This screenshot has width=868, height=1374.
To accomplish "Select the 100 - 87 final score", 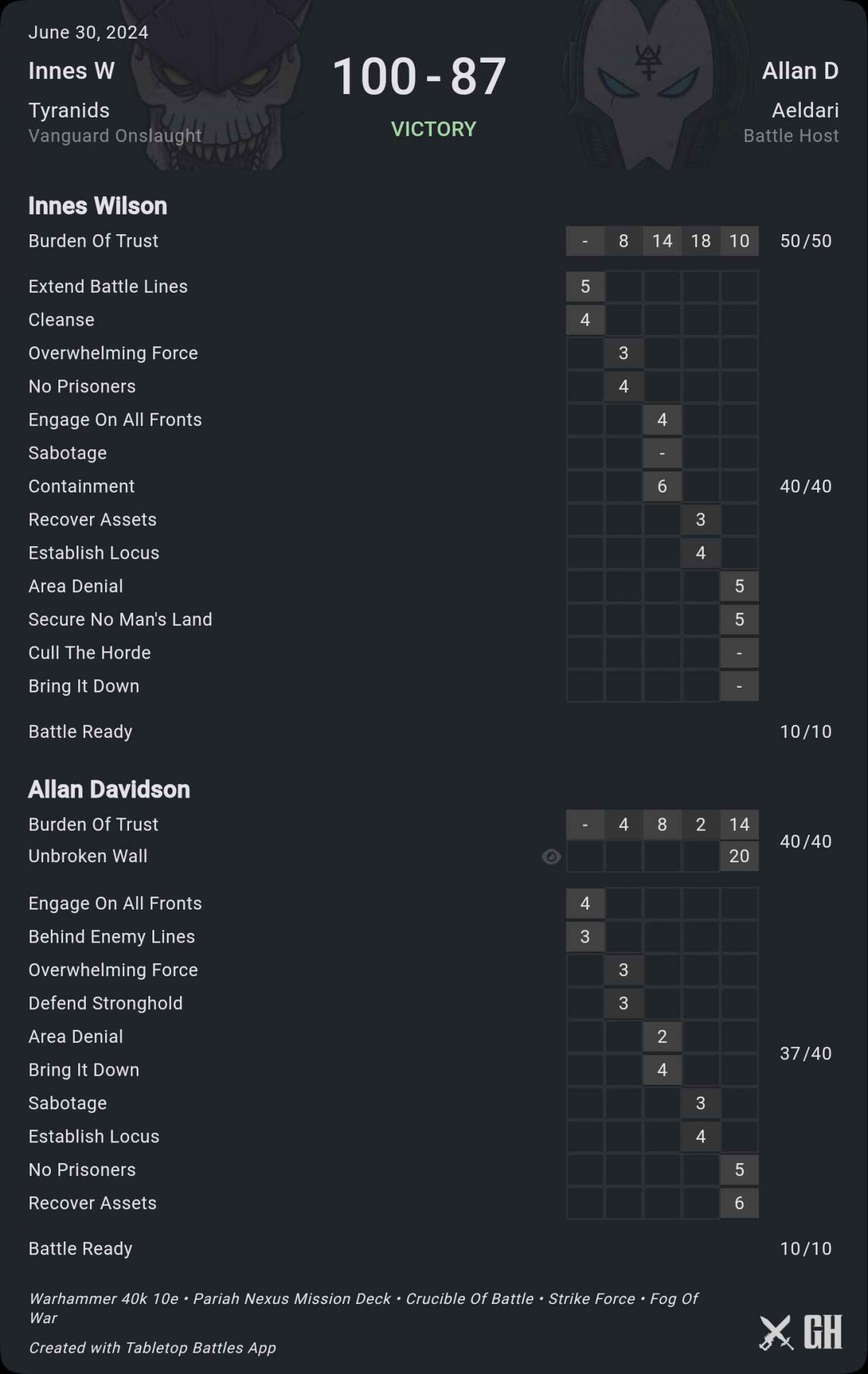I will (x=419, y=76).
